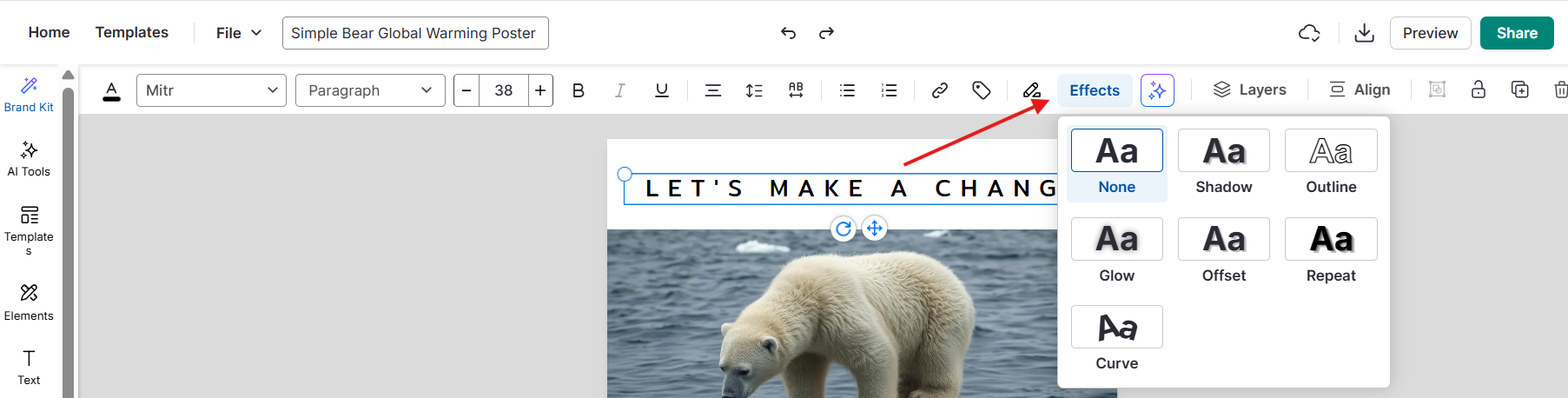Click the redo arrow icon
This screenshot has height=398, width=1568.
pos(826,33)
